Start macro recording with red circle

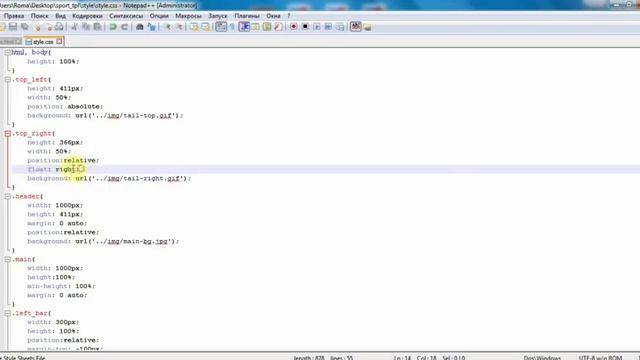point(293,27)
